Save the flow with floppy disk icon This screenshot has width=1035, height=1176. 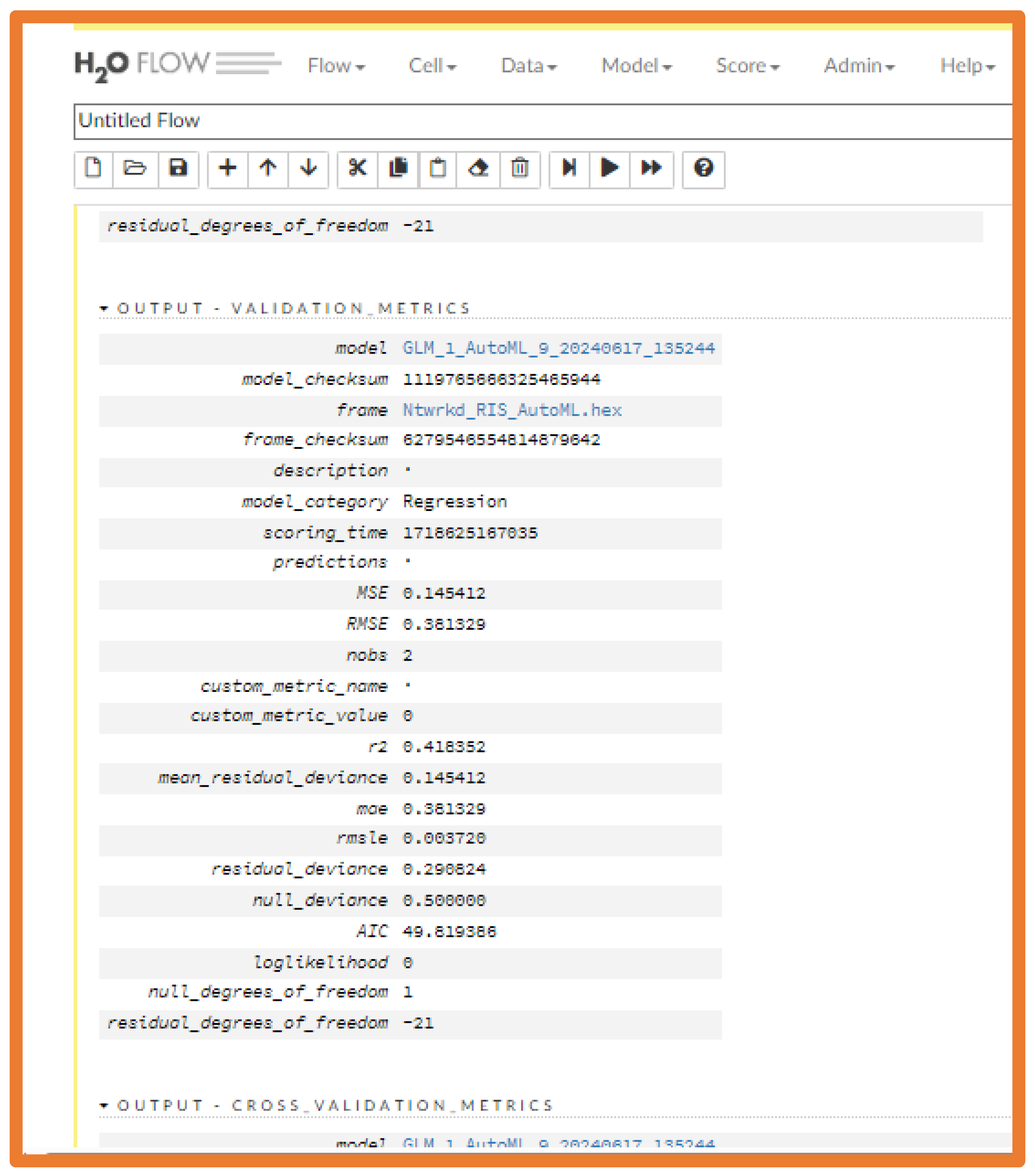pos(178,168)
